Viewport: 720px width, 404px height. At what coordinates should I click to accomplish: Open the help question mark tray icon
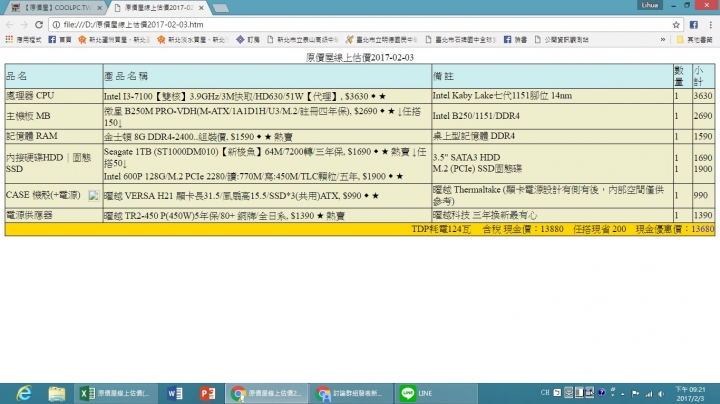coord(601,393)
